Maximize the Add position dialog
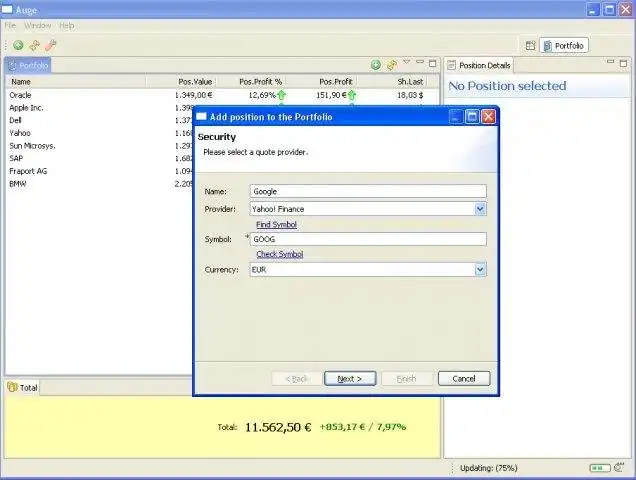The width and height of the screenshot is (636, 480). (x=472, y=117)
